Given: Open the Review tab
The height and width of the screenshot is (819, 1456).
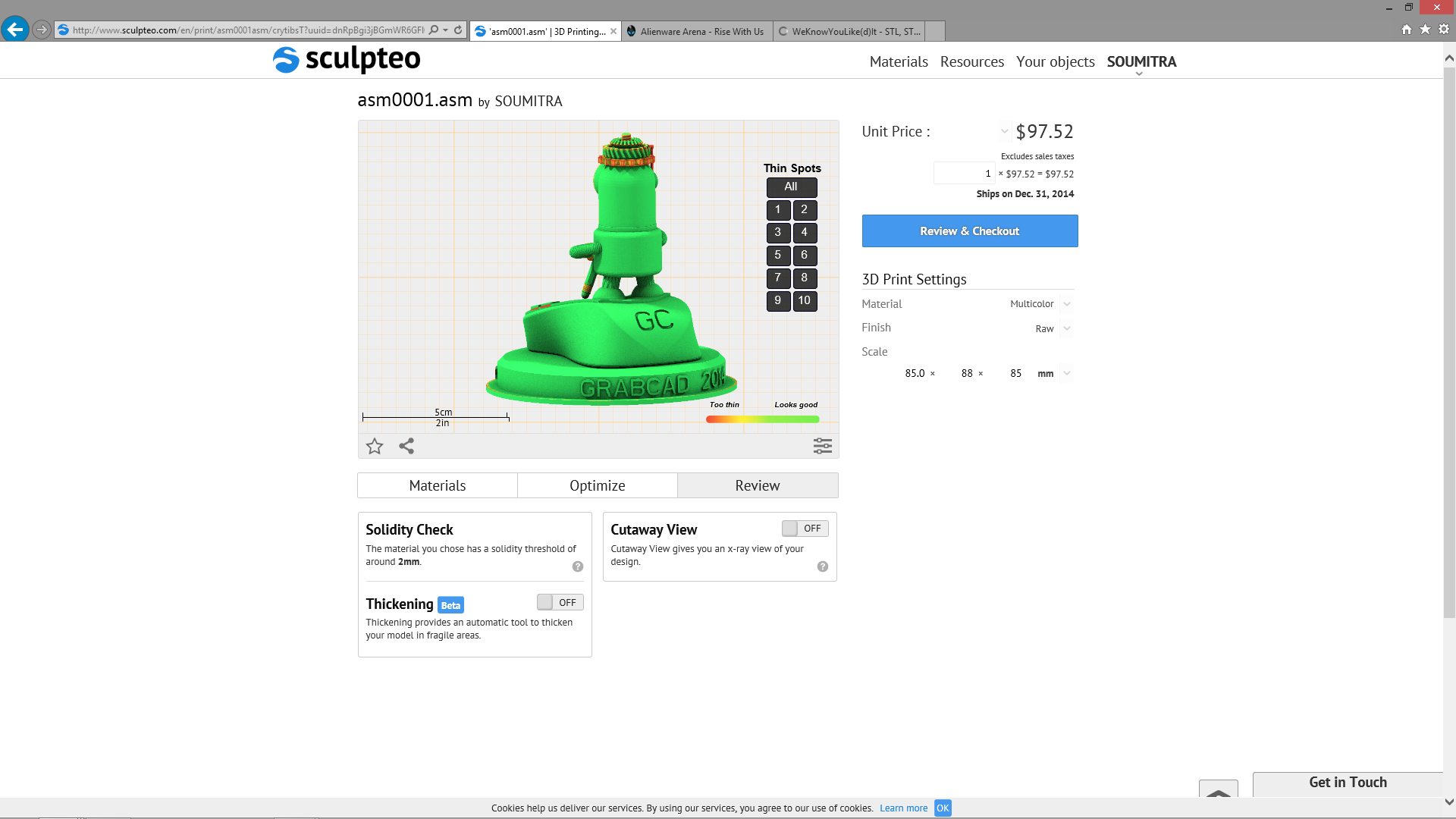Looking at the screenshot, I should click(758, 485).
